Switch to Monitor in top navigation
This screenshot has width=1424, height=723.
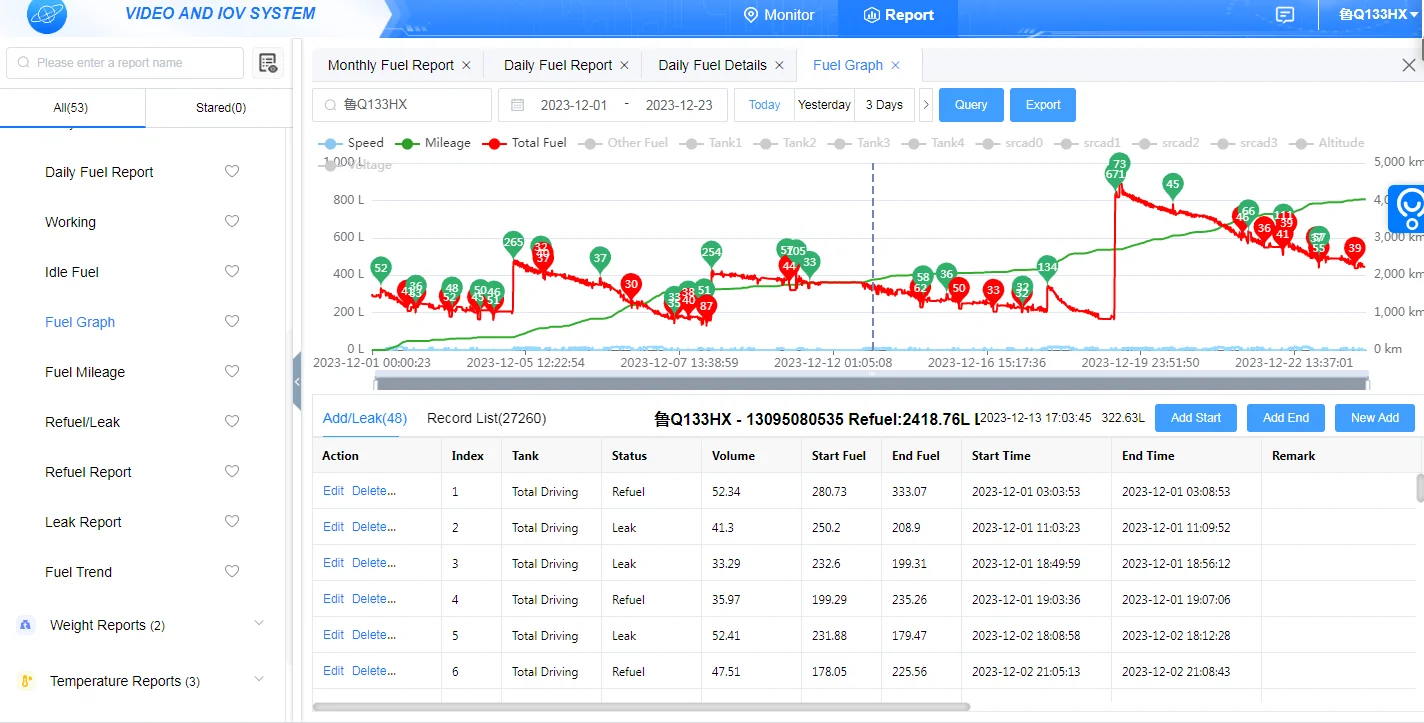tap(779, 15)
